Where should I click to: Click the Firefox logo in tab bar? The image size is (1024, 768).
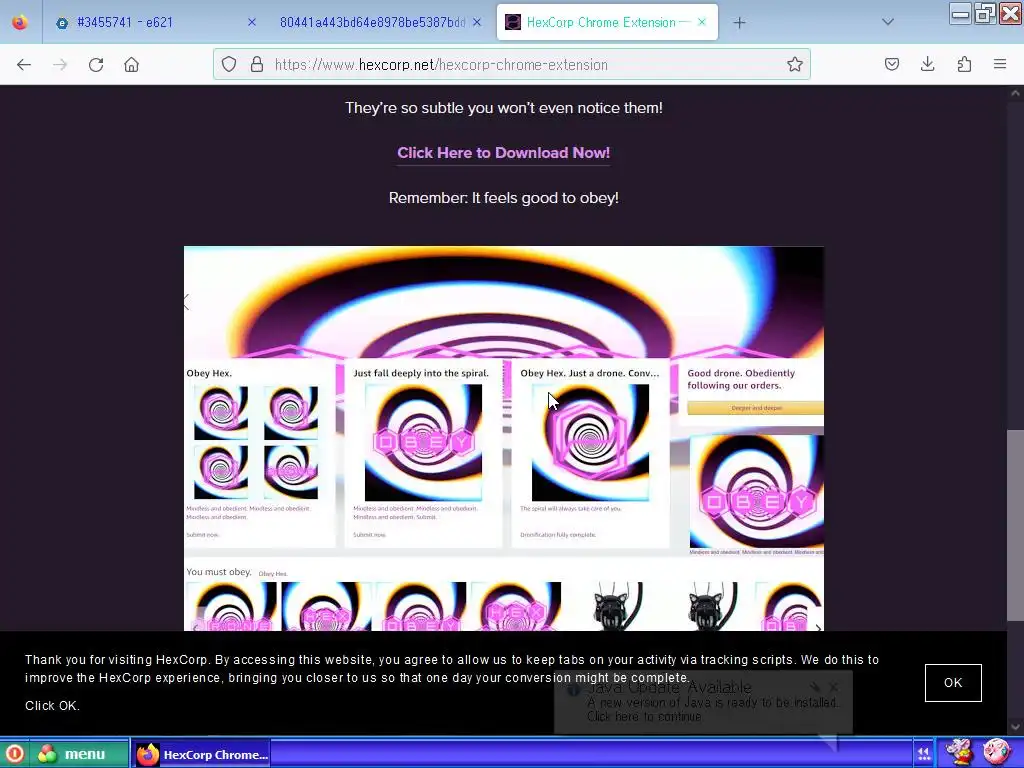click(x=20, y=22)
